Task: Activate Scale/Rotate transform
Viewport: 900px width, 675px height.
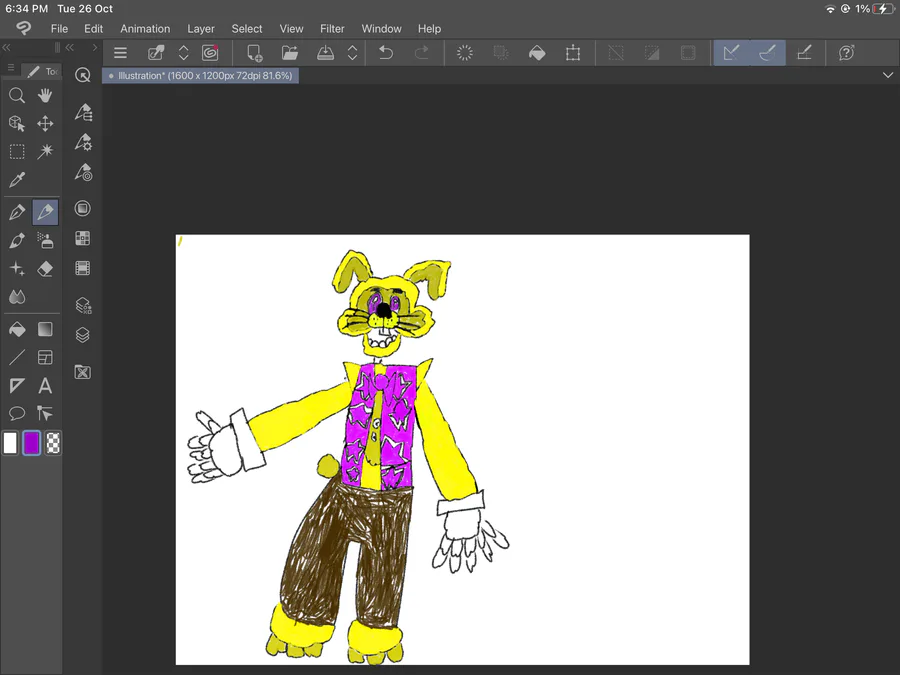Action: pyautogui.click(x=572, y=53)
